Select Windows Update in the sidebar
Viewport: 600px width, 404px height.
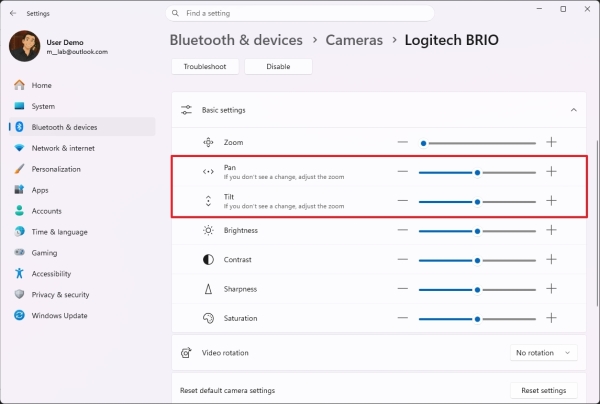(x=58, y=316)
